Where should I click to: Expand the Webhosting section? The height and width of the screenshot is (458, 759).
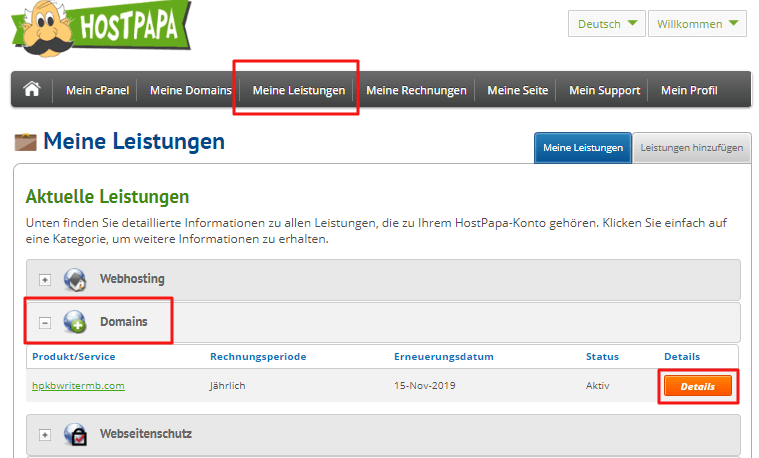(x=45, y=280)
